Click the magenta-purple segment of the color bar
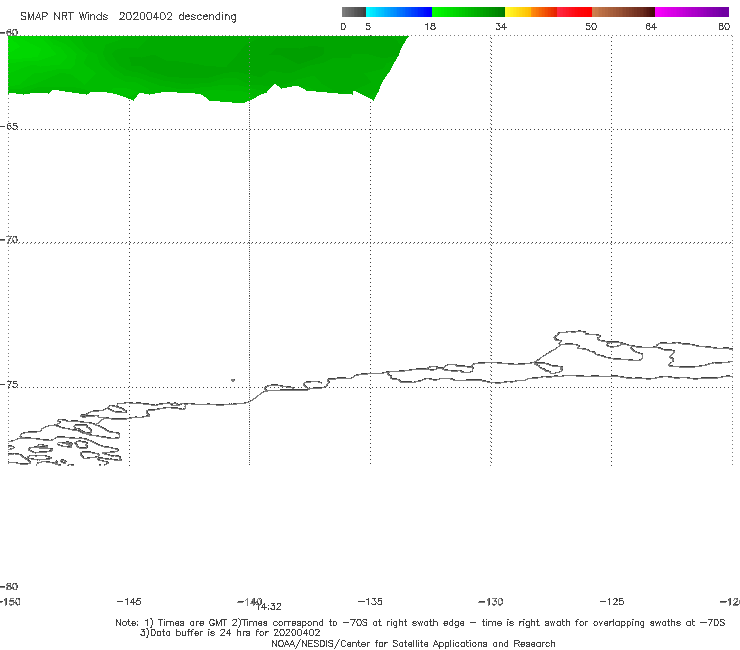740x650 pixels. click(x=692, y=12)
